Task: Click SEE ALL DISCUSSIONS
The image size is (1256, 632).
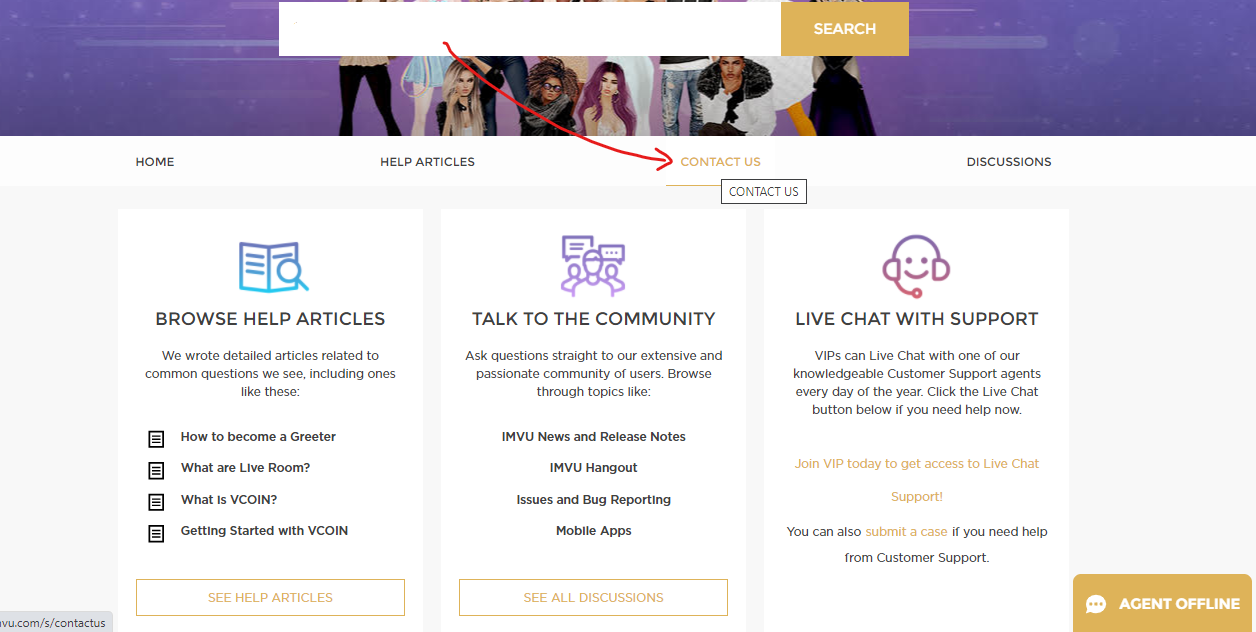Action: pyautogui.click(x=592, y=597)
